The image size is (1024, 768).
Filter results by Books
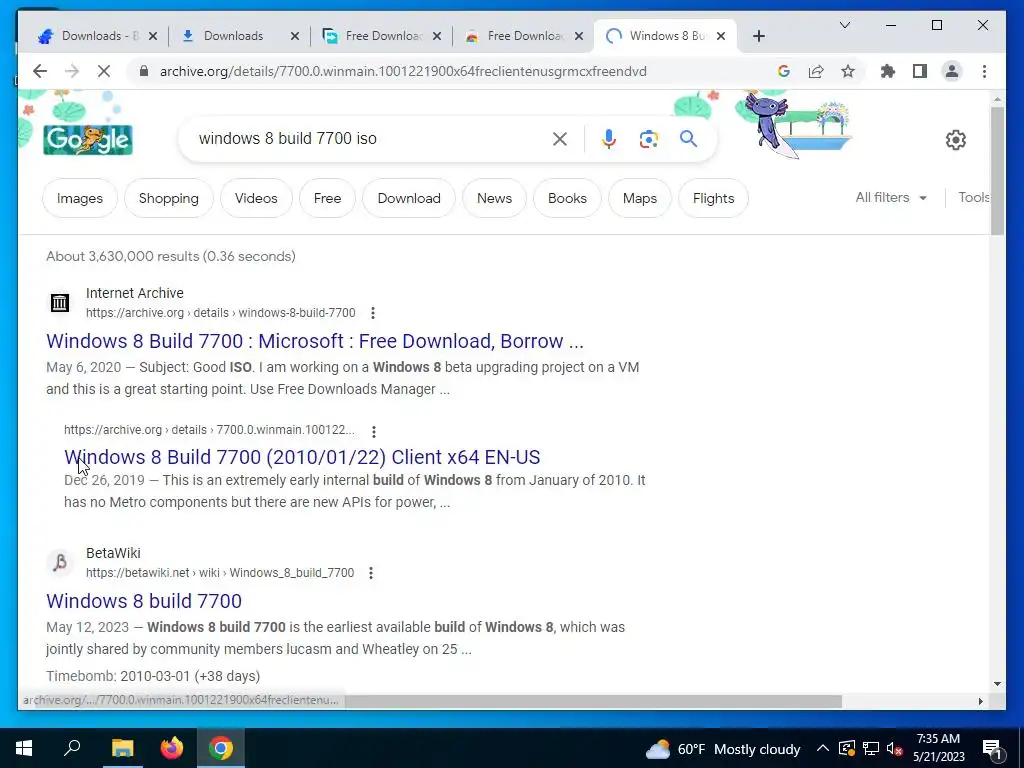568,198
